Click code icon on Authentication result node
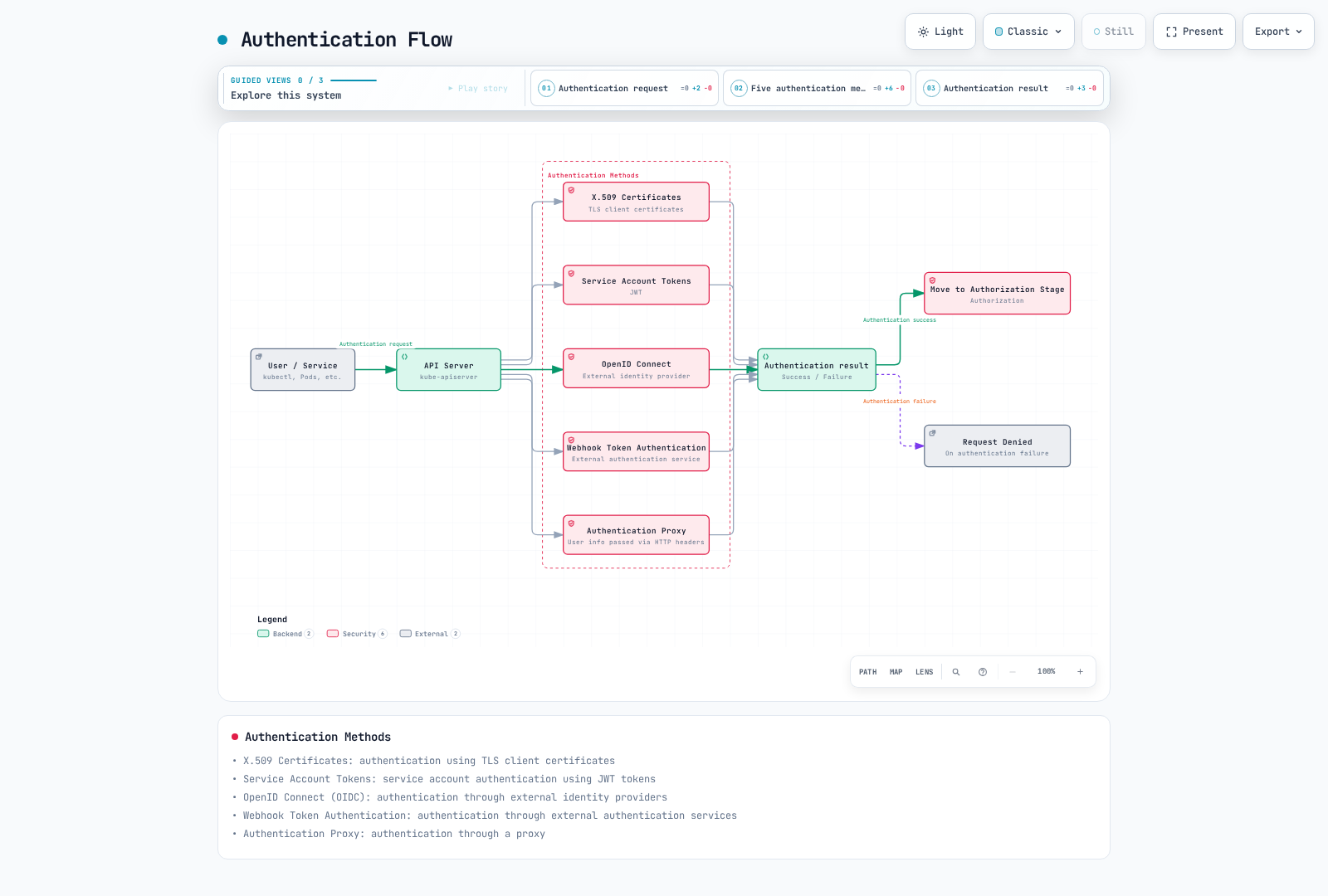 [765, 357]
